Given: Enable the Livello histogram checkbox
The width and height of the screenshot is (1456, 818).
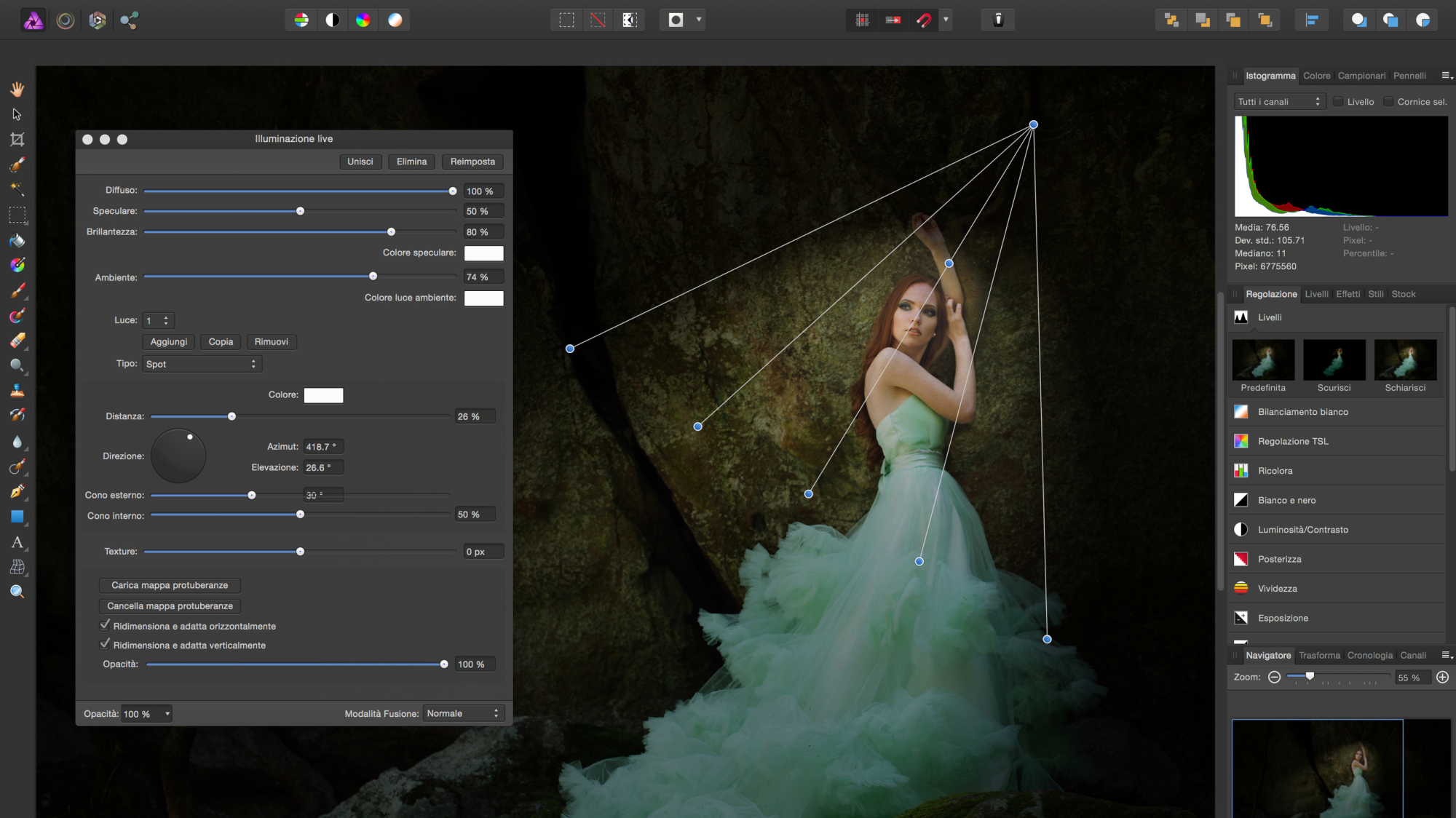Looking at the screenshot, I should (1338, 102).
